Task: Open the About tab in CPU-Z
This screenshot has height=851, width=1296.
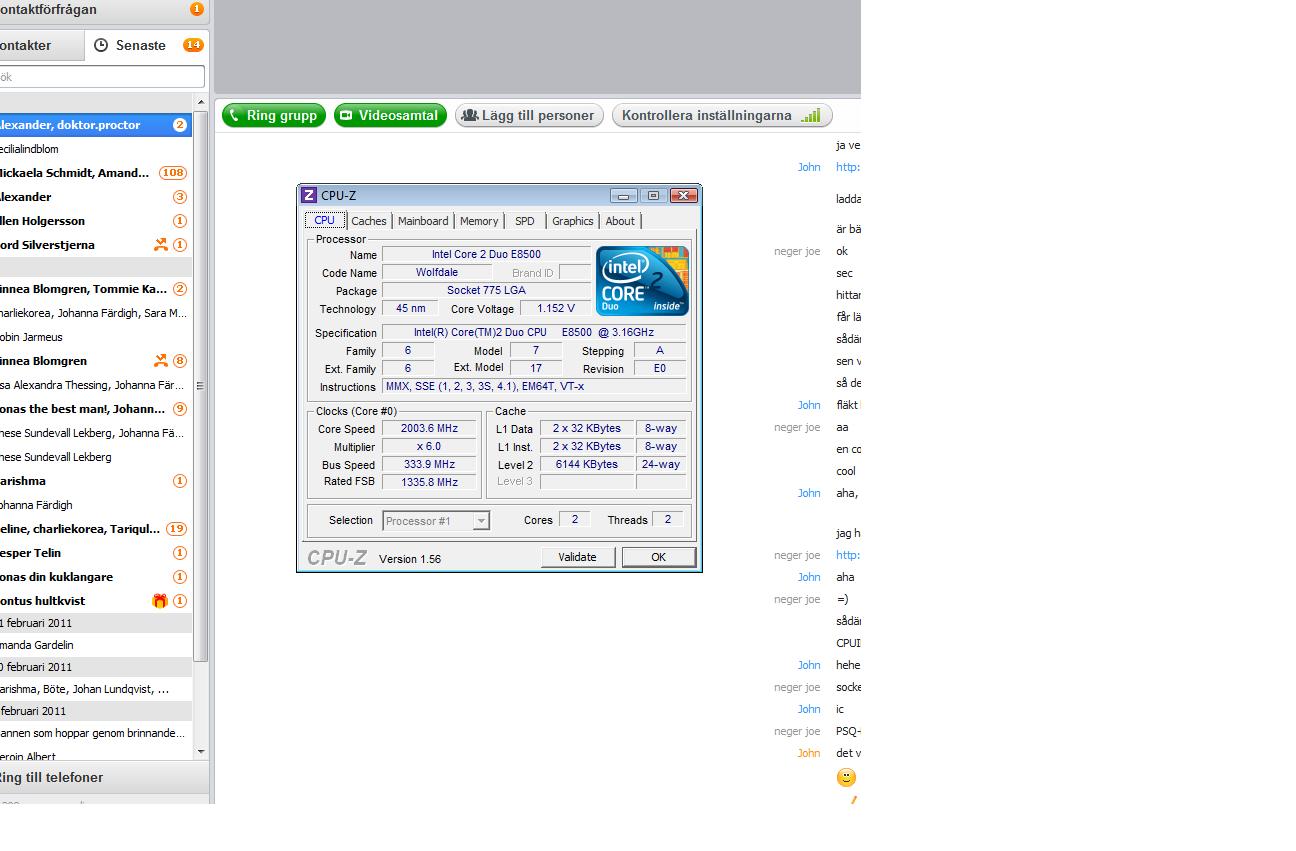Action: click(x=620, y=221)
